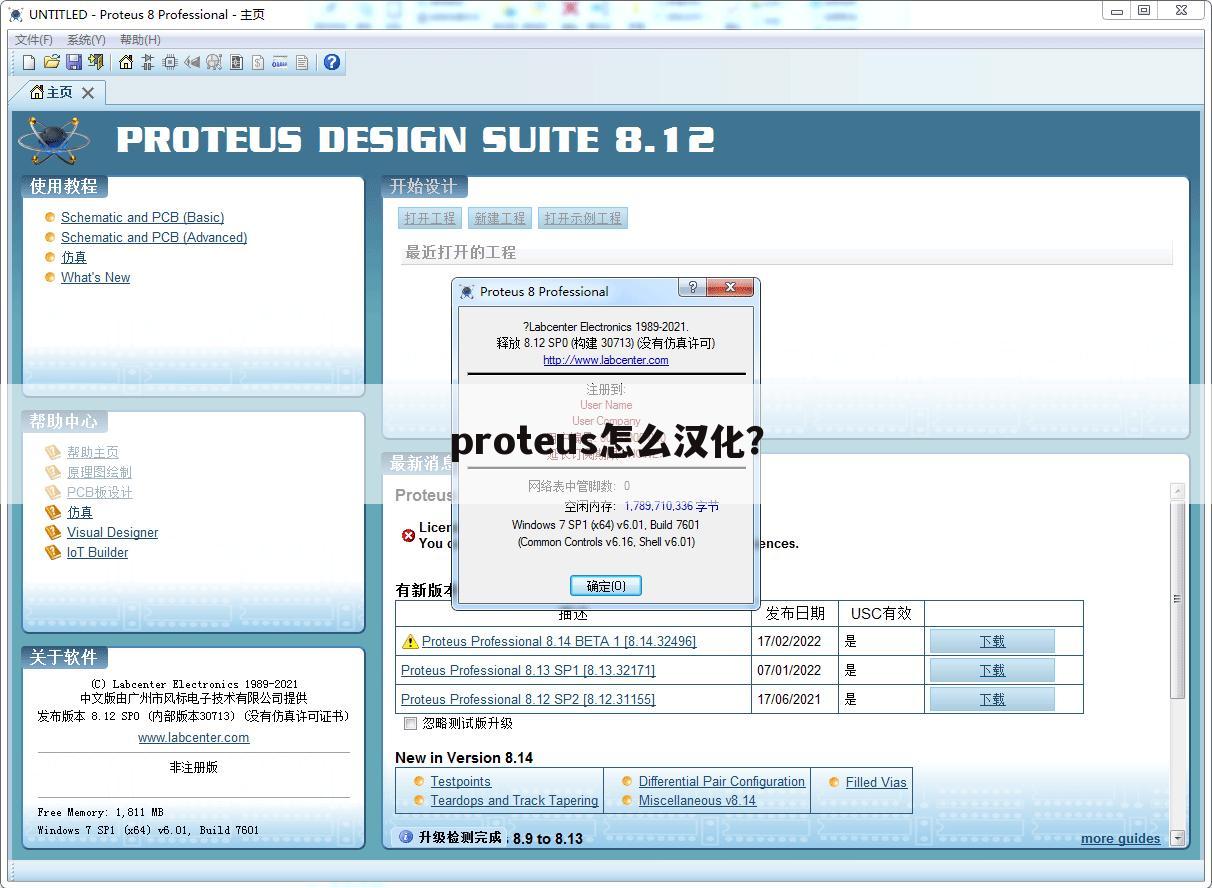Click the red license error icon
Screen dimensions: 1212x888
[x=408, y=535]
